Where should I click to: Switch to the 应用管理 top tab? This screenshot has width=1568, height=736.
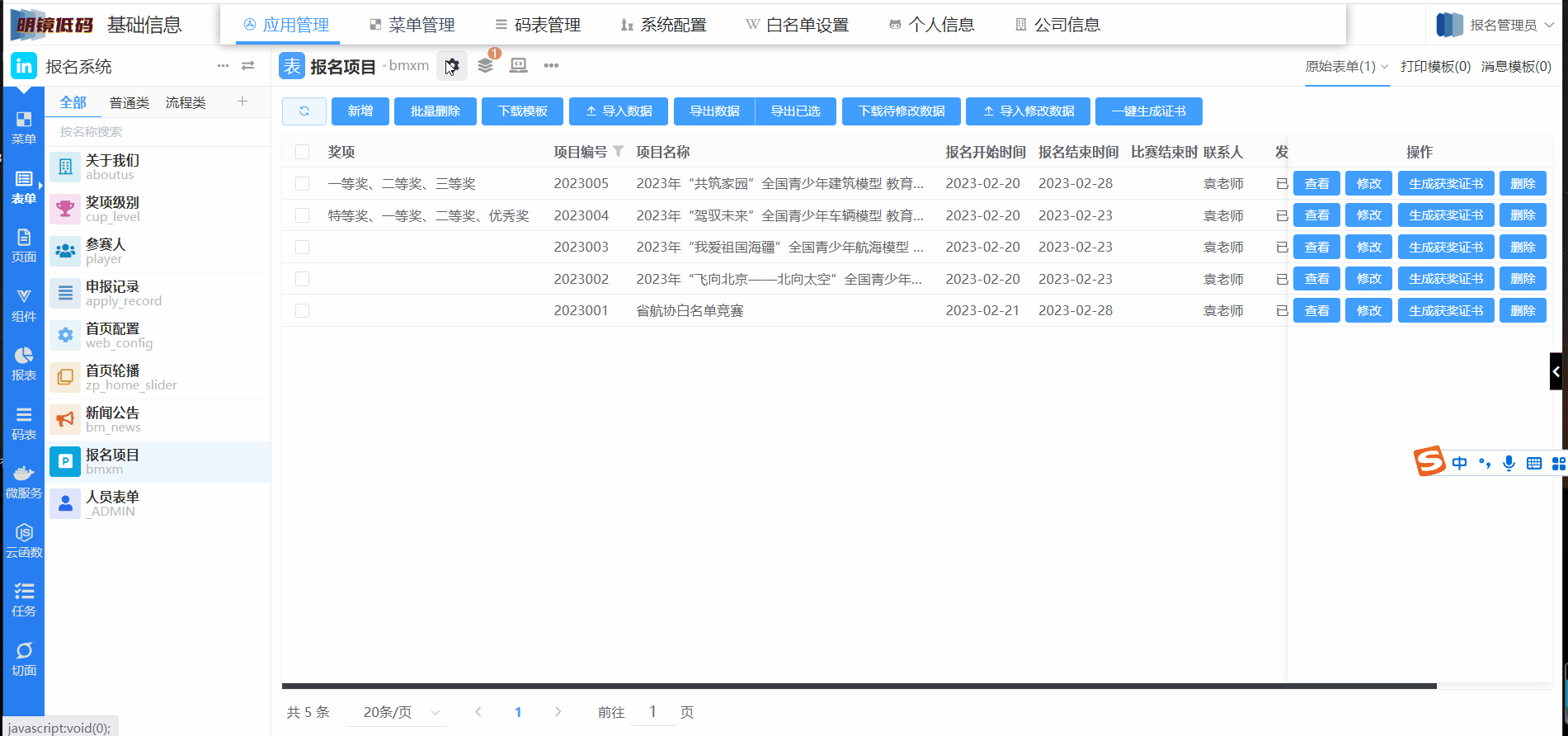(x=286, y=25)
